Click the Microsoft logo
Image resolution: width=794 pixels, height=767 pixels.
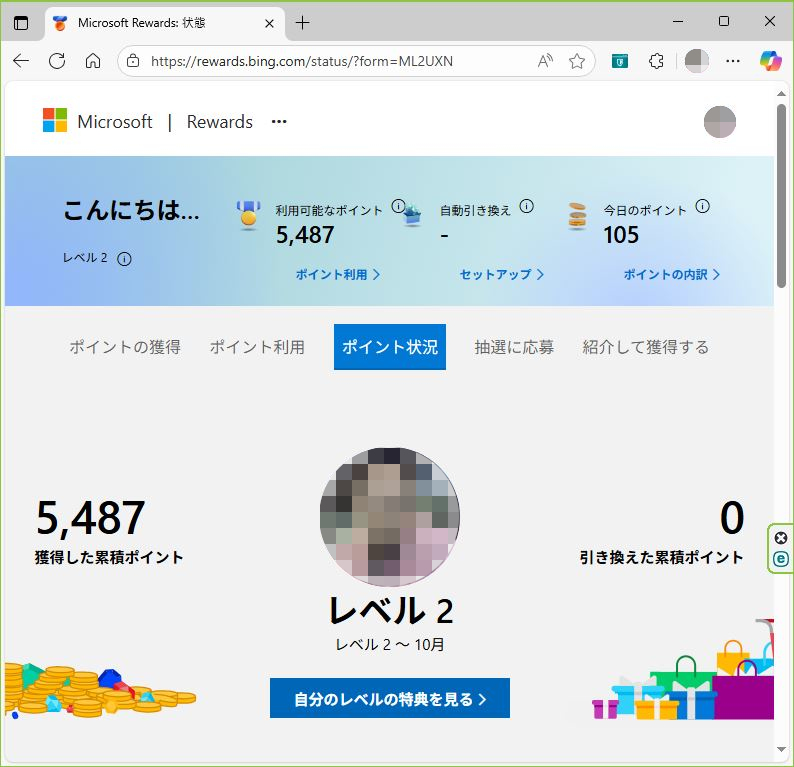(x=55, y=120)
